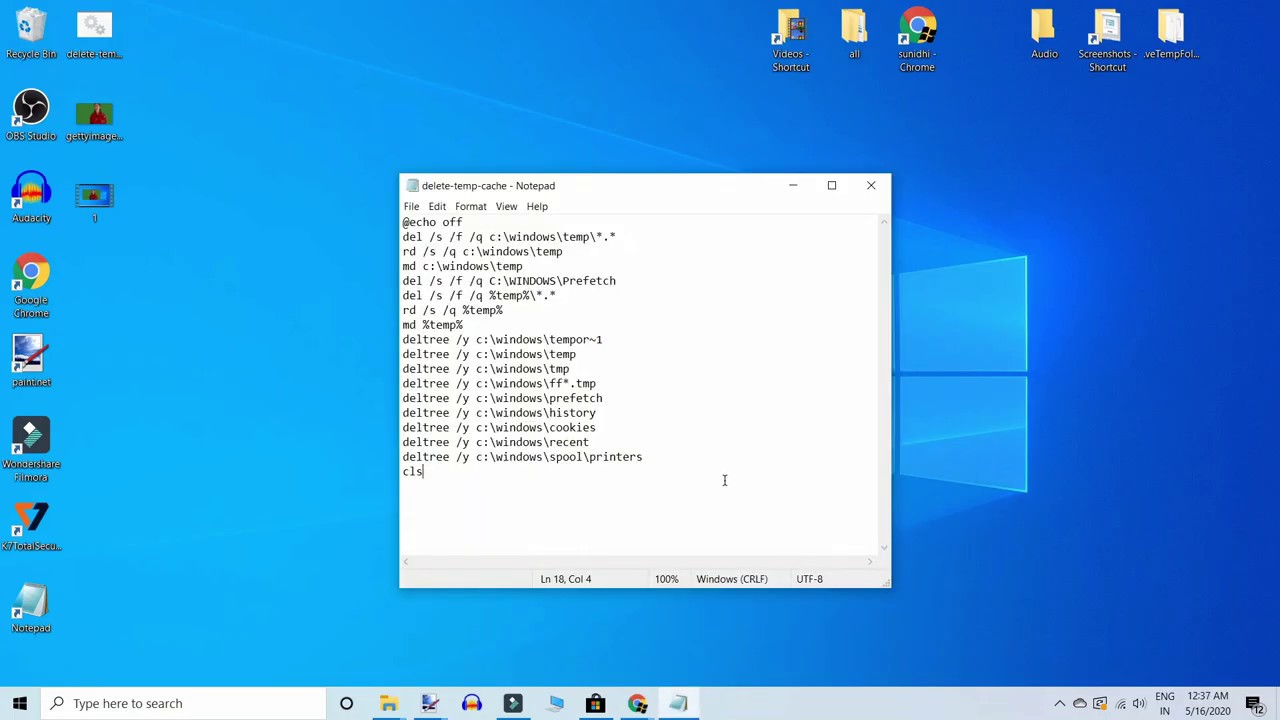Close the delete-temp-cache Notepad window
Image resolution: width=1280 pixels, height=720 pixels.
[871, 185]
